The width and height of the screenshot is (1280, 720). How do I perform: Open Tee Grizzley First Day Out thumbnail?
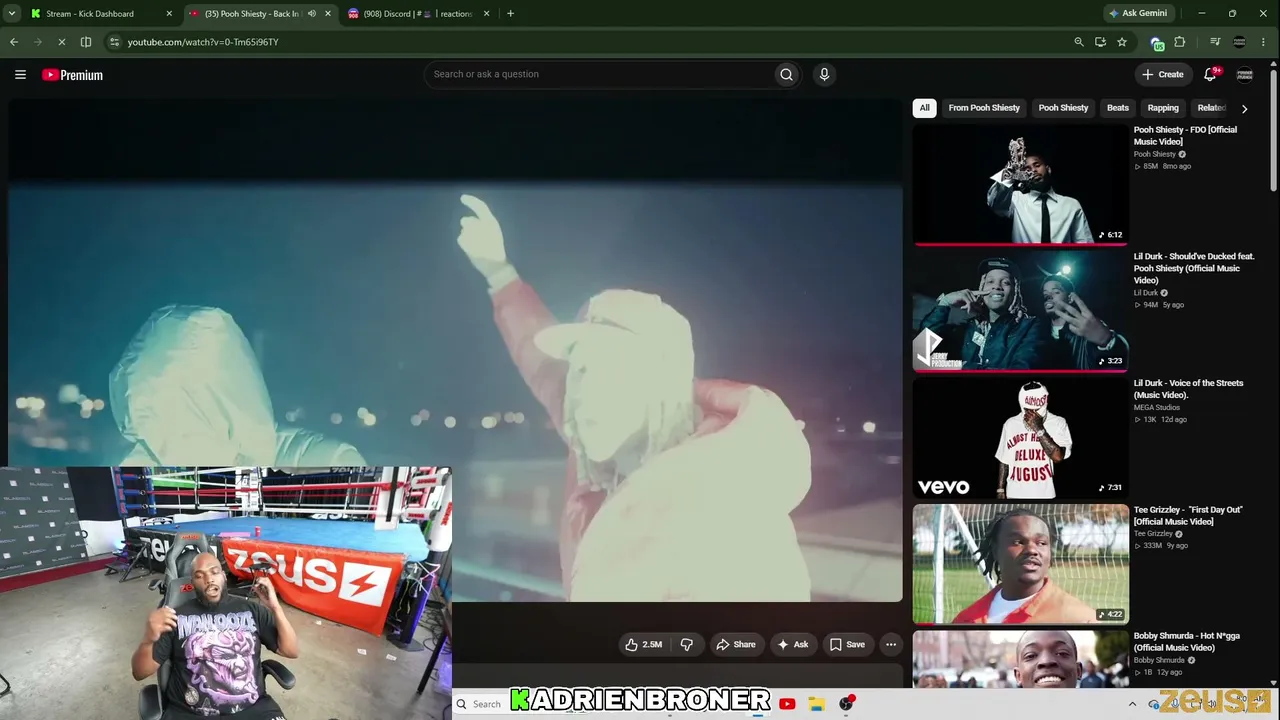(1020, 564)
